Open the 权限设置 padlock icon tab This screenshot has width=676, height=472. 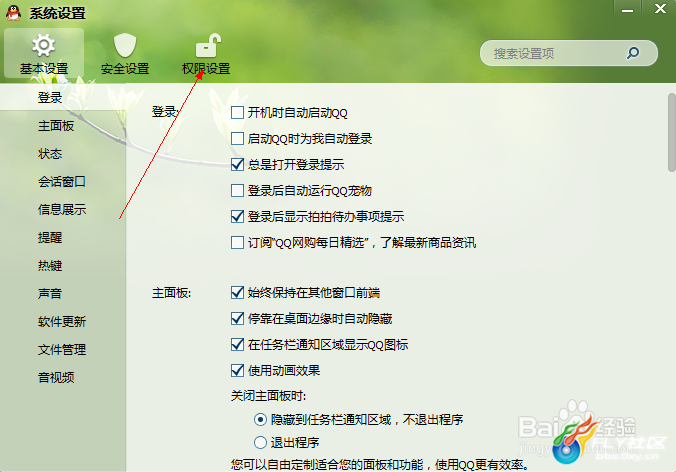206,54
